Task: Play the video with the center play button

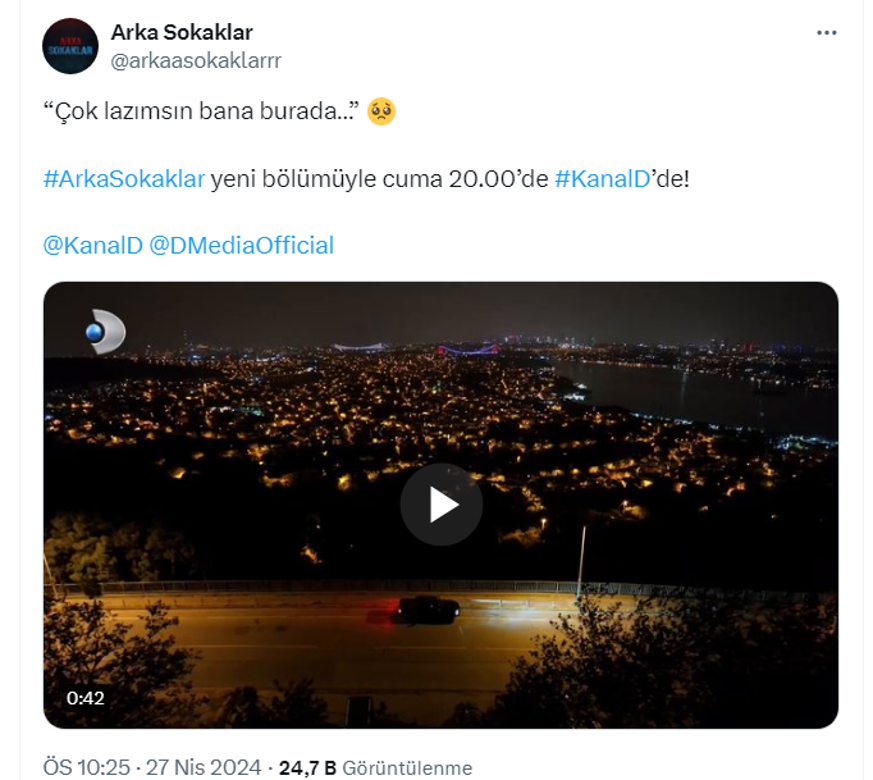Action: tap(442, 504)
